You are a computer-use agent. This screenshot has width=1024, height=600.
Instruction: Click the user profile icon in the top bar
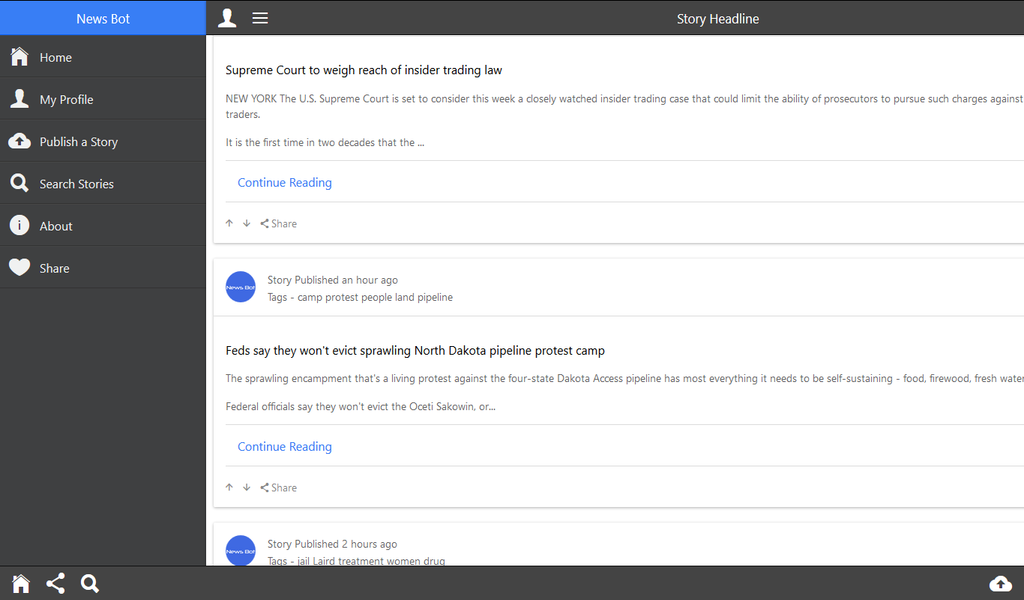(x=227, y=18)
